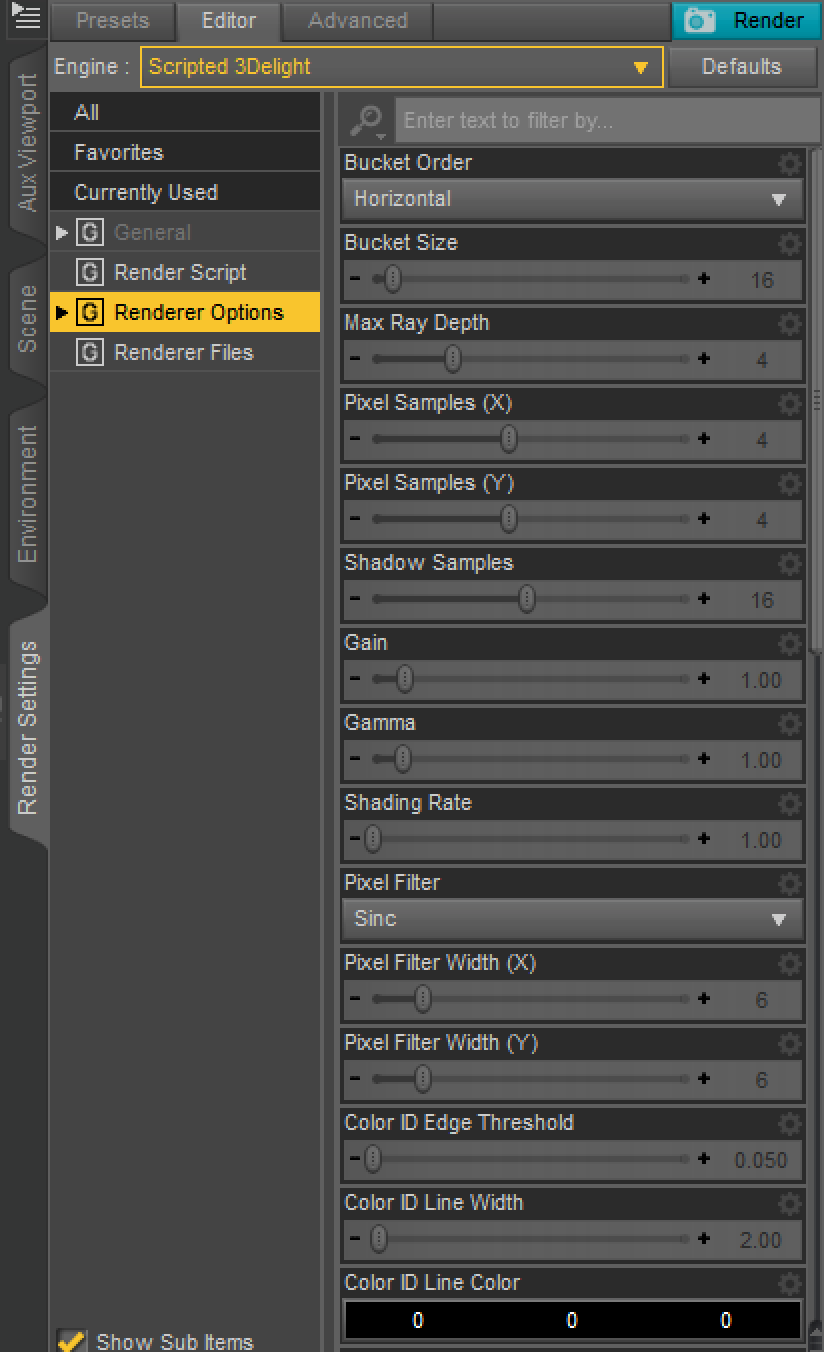The image size is (824, 1352).
Task: Select the All category
Action: click(185, 113)
